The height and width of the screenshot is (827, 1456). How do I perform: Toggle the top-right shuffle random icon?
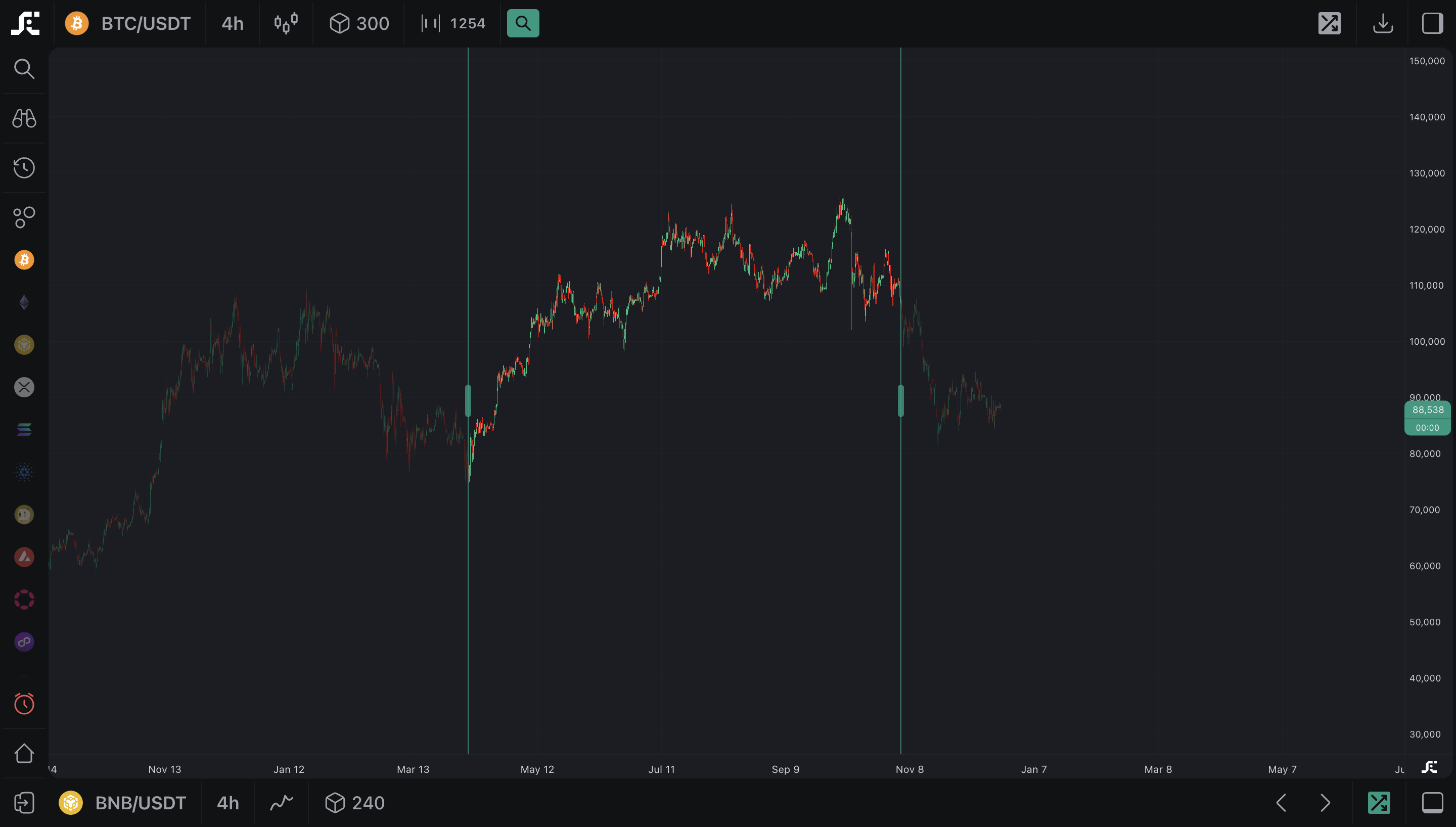click(x=1330, y=23)
